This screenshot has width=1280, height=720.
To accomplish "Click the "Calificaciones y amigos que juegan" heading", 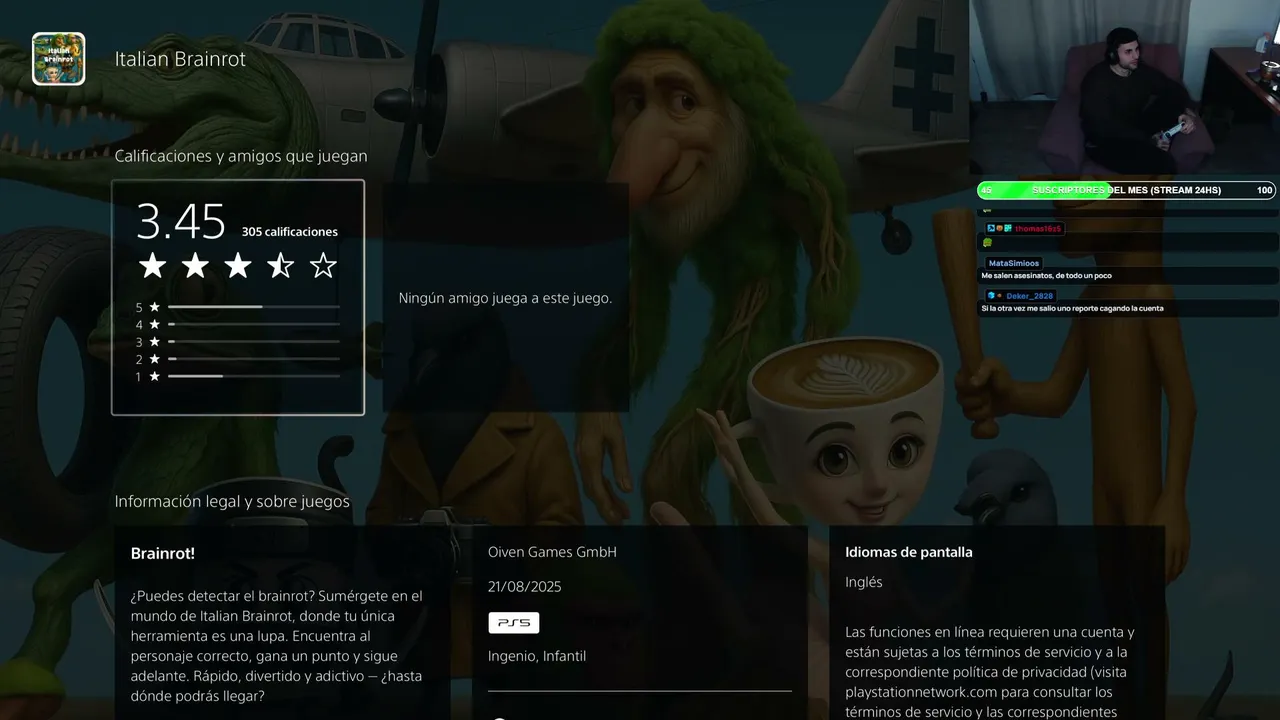I will tap(241, 156).
